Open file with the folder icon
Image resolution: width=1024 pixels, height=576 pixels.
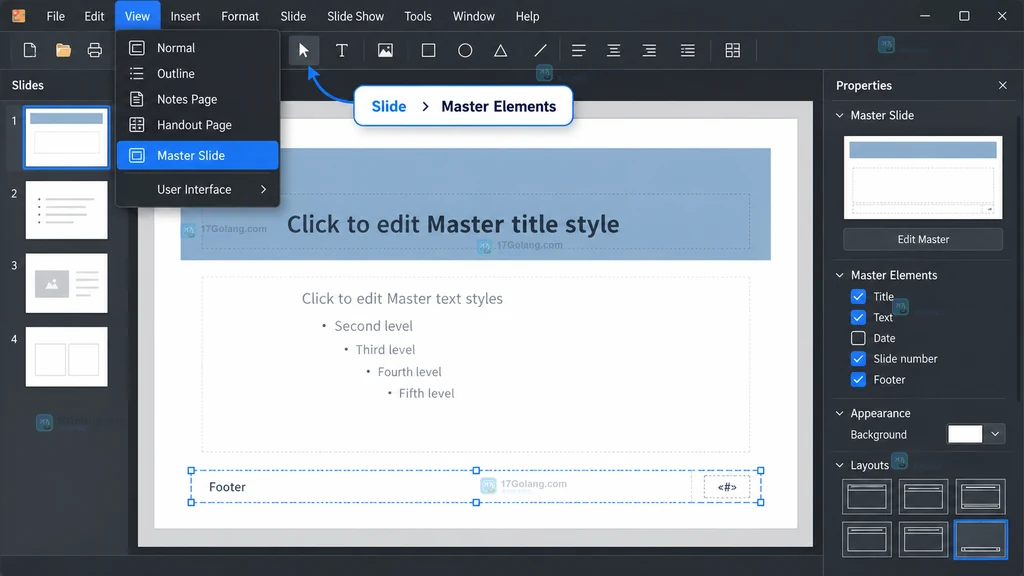point(63,50)
